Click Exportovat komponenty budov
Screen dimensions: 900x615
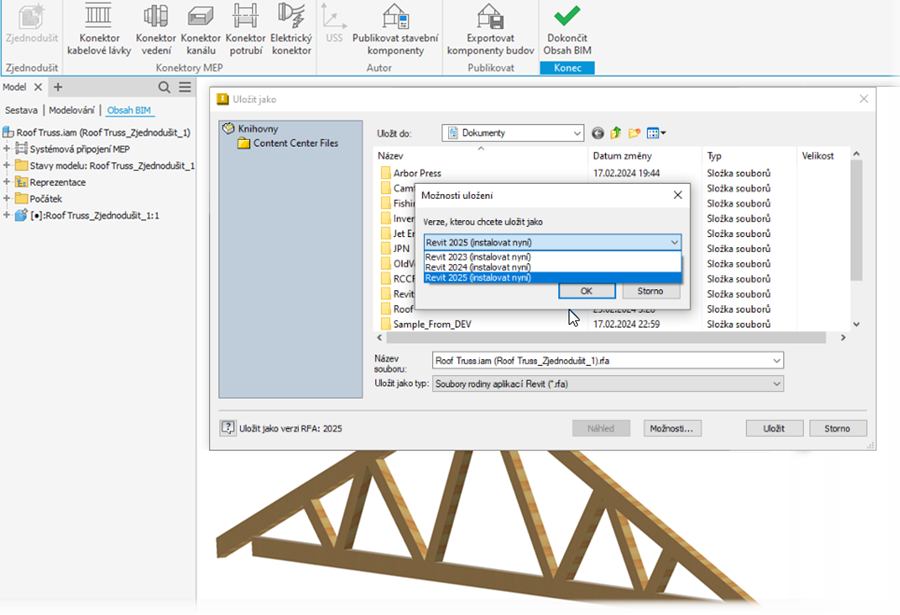490,30
